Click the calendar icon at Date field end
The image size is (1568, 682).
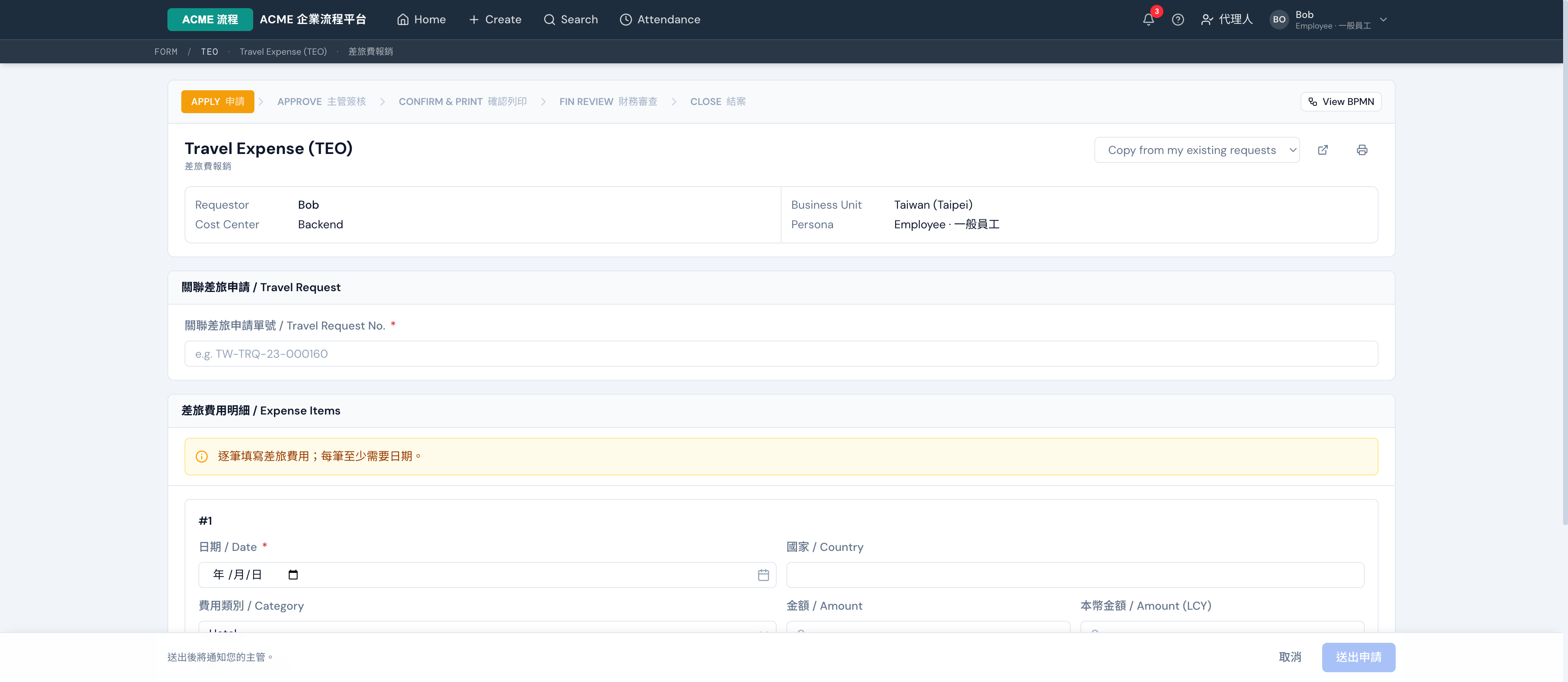point(763,575)
